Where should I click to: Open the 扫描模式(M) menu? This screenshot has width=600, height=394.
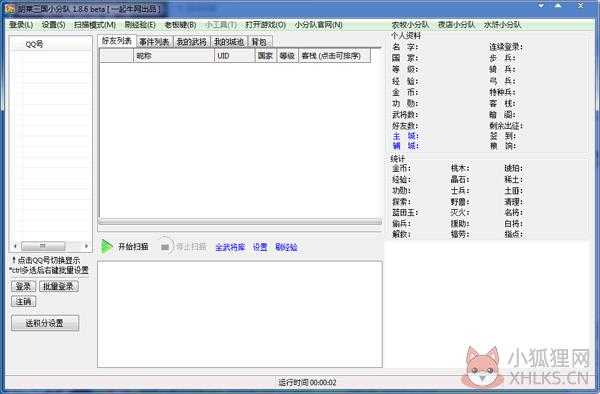tap(95, 25)
